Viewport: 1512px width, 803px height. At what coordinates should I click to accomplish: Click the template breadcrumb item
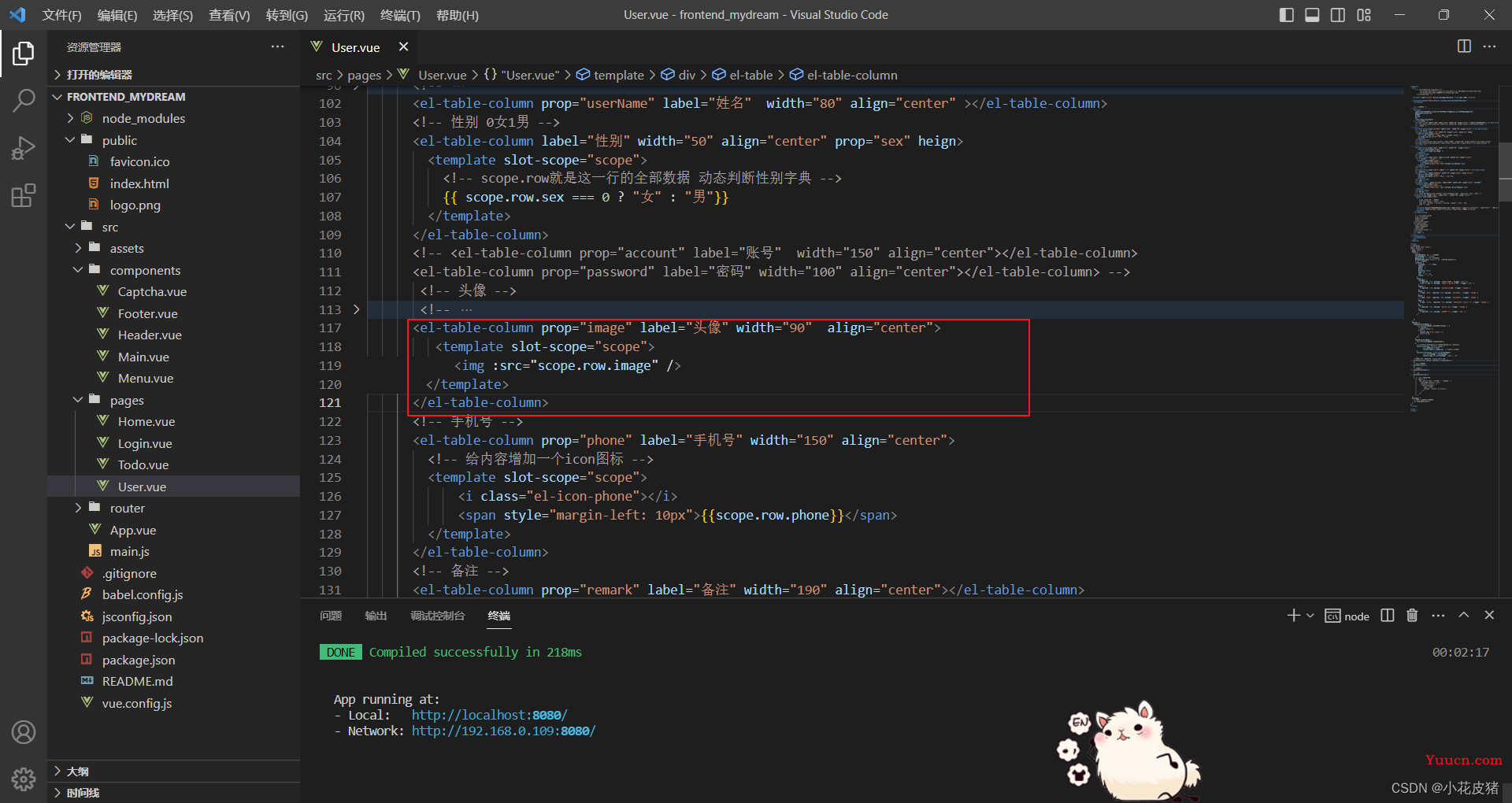coord(610,75)
